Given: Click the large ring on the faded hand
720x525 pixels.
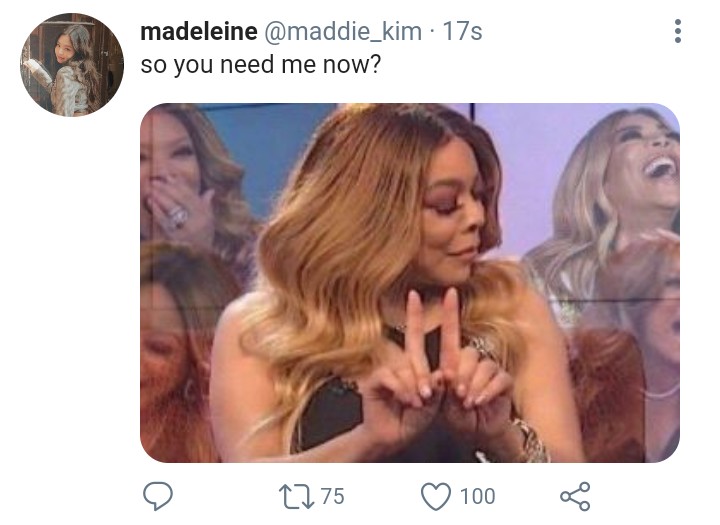Looking at the screenshot, I should pos(176,217).
